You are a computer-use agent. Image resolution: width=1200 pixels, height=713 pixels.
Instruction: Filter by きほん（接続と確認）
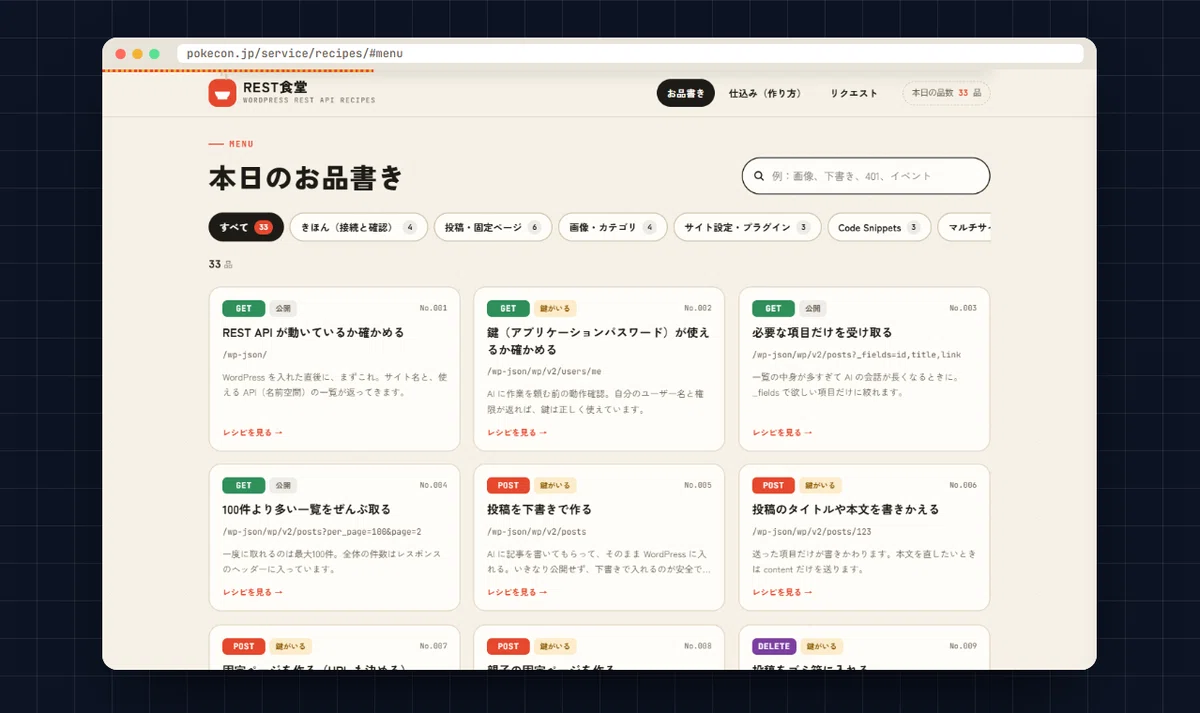pyautogui.click(x=359, y=227)
